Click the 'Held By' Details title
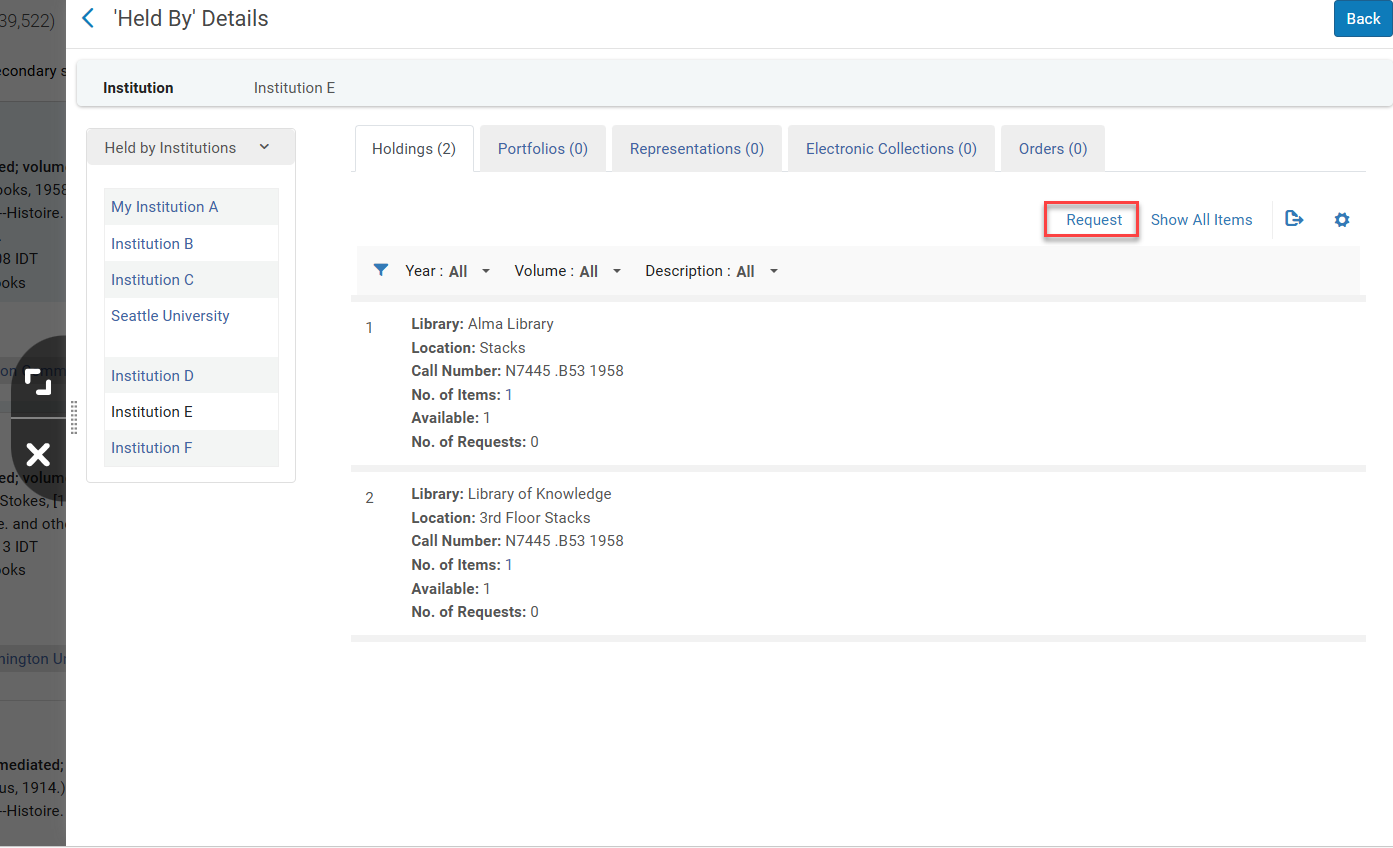Screen dimensions: 1393x848 click(x=191, y=18)
